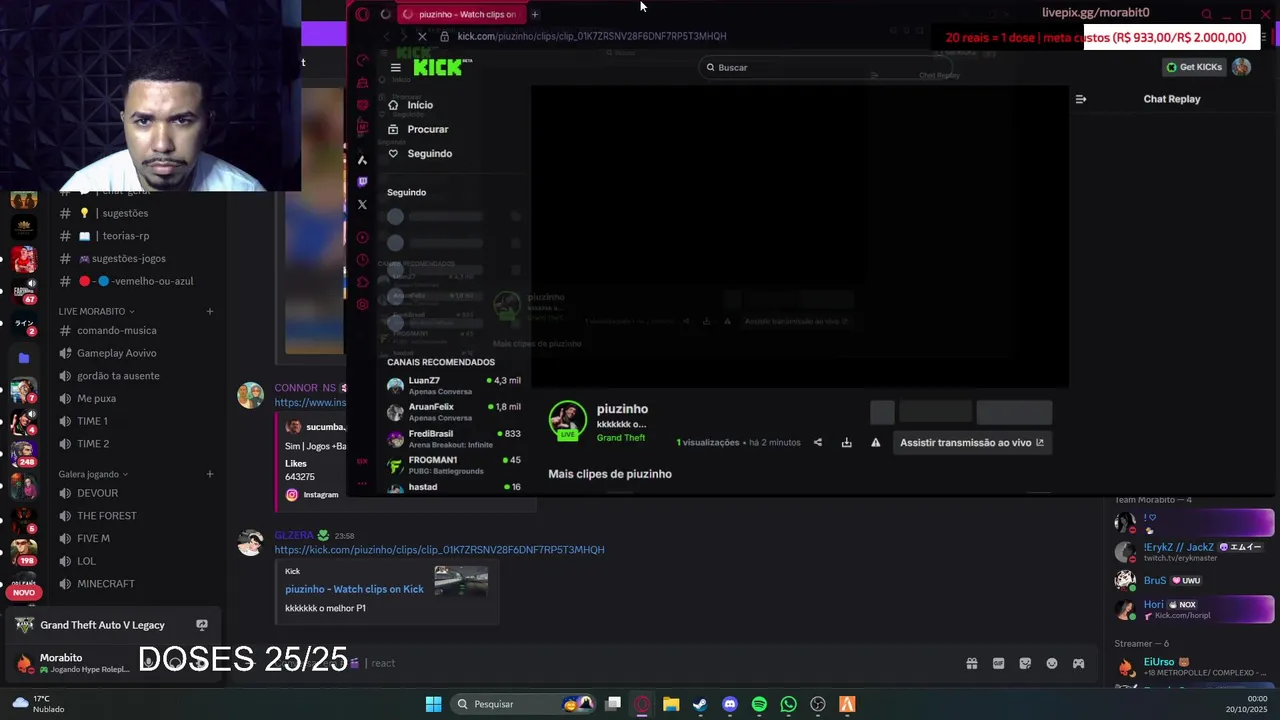1280x720 pixels.
Task: Open Windows Start menu
Action: (x=433, y=704)
